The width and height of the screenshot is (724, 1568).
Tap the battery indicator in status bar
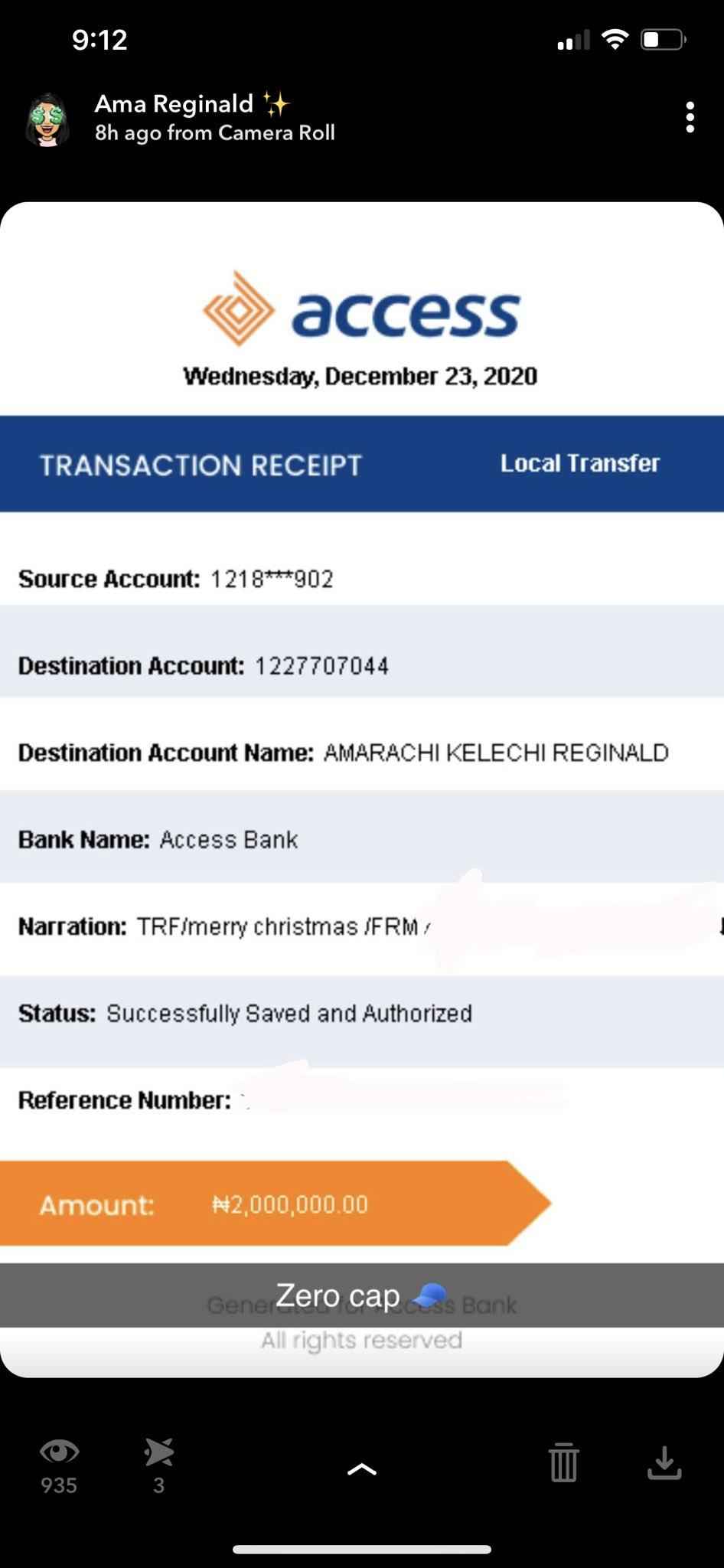pyautogui.click(x=664, y=39)
